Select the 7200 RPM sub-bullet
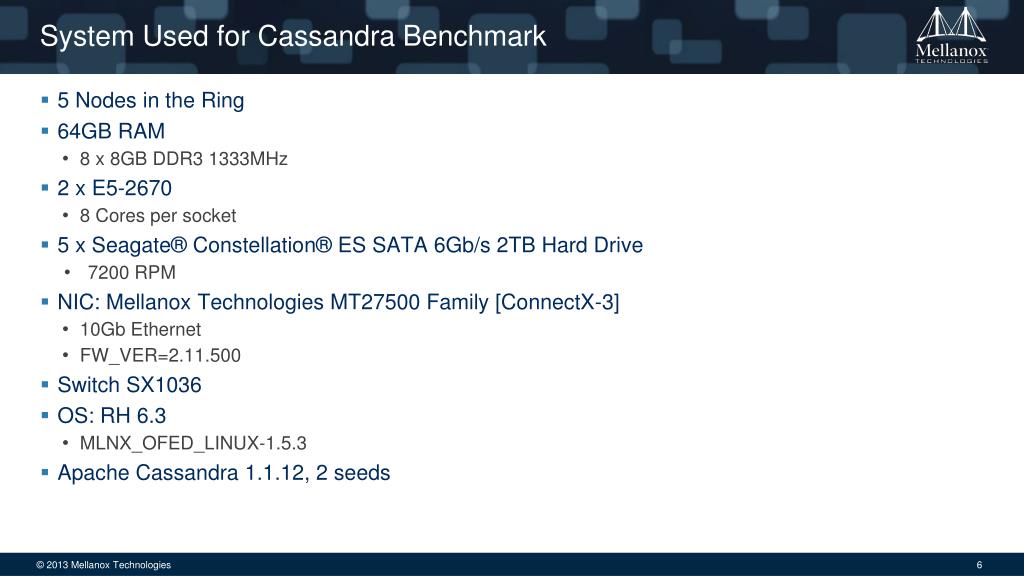Viewport: 1024px width, 576px height. [x=131, y=272]
